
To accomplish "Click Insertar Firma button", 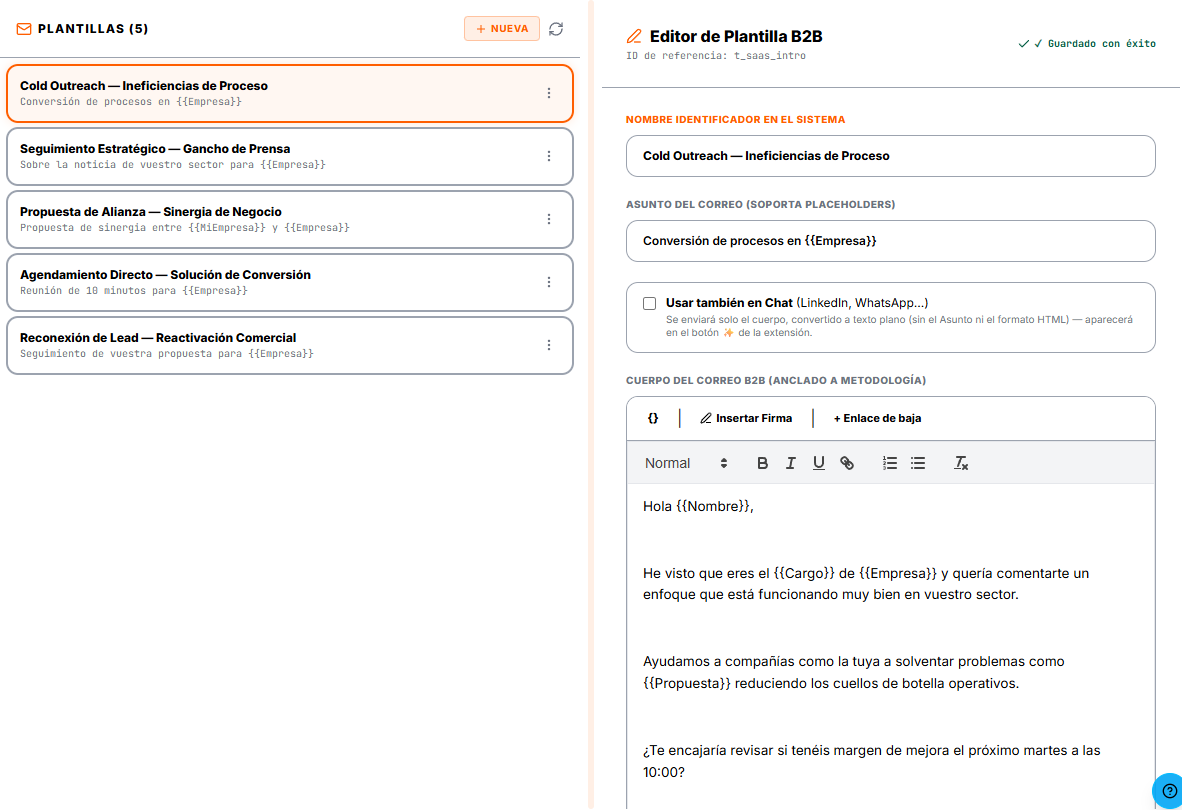I will 746,418.
